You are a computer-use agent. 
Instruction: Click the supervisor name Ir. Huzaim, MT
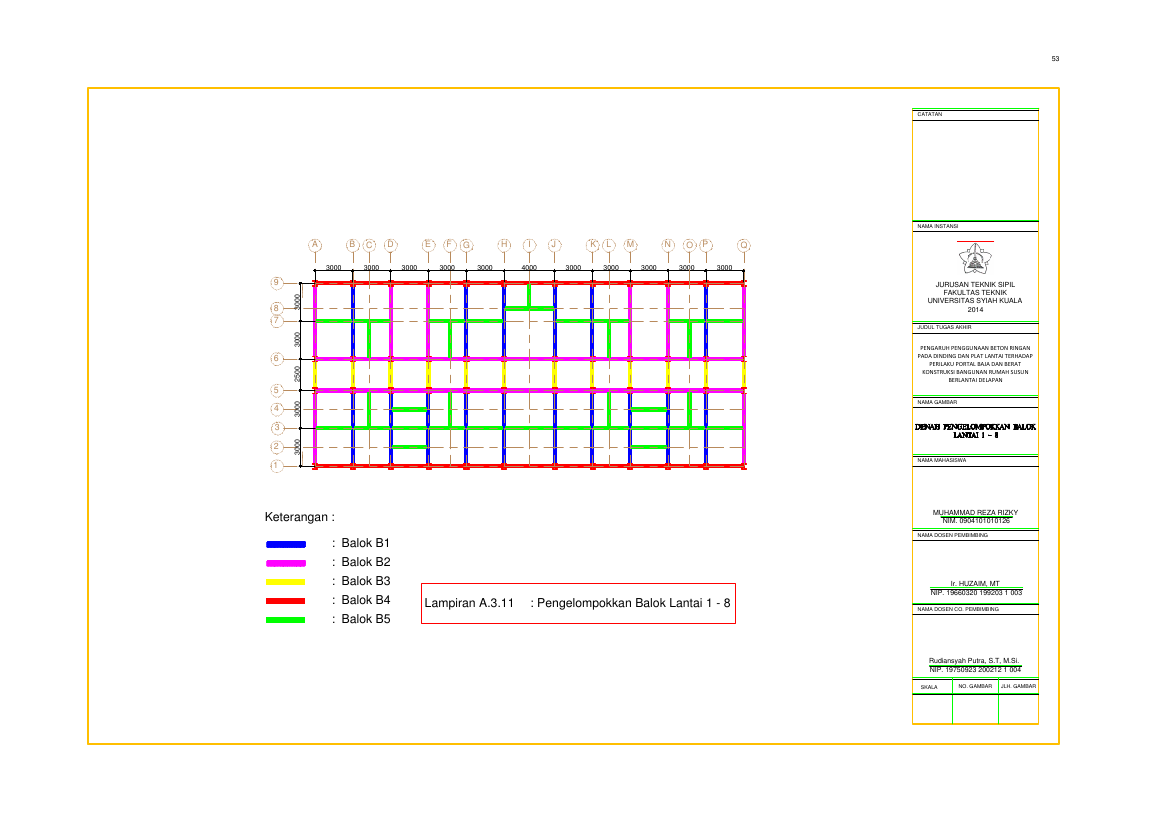975,583
